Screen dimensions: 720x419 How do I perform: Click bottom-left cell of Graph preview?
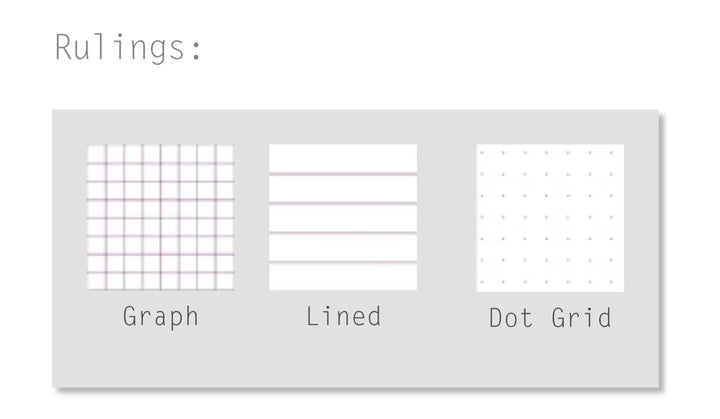click(x=96, y=281)
